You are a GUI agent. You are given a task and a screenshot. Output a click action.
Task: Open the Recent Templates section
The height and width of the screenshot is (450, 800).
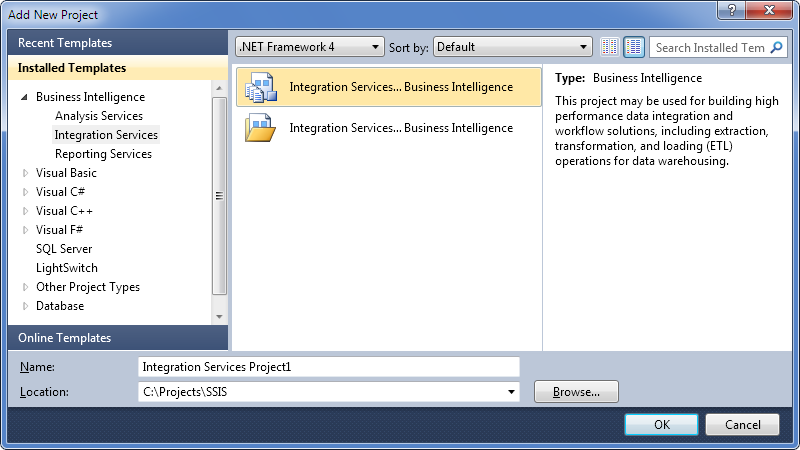[x=118, y=42]
